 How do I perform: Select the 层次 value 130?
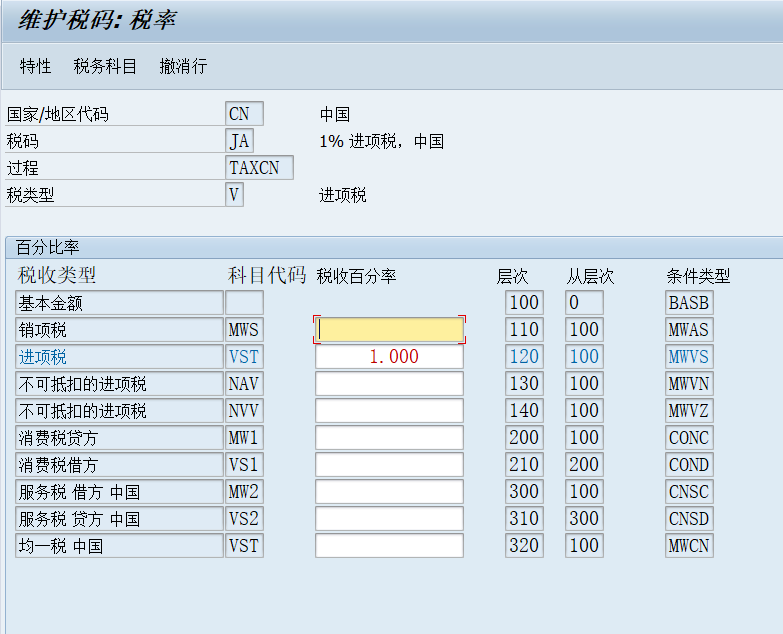click(524, 383)
